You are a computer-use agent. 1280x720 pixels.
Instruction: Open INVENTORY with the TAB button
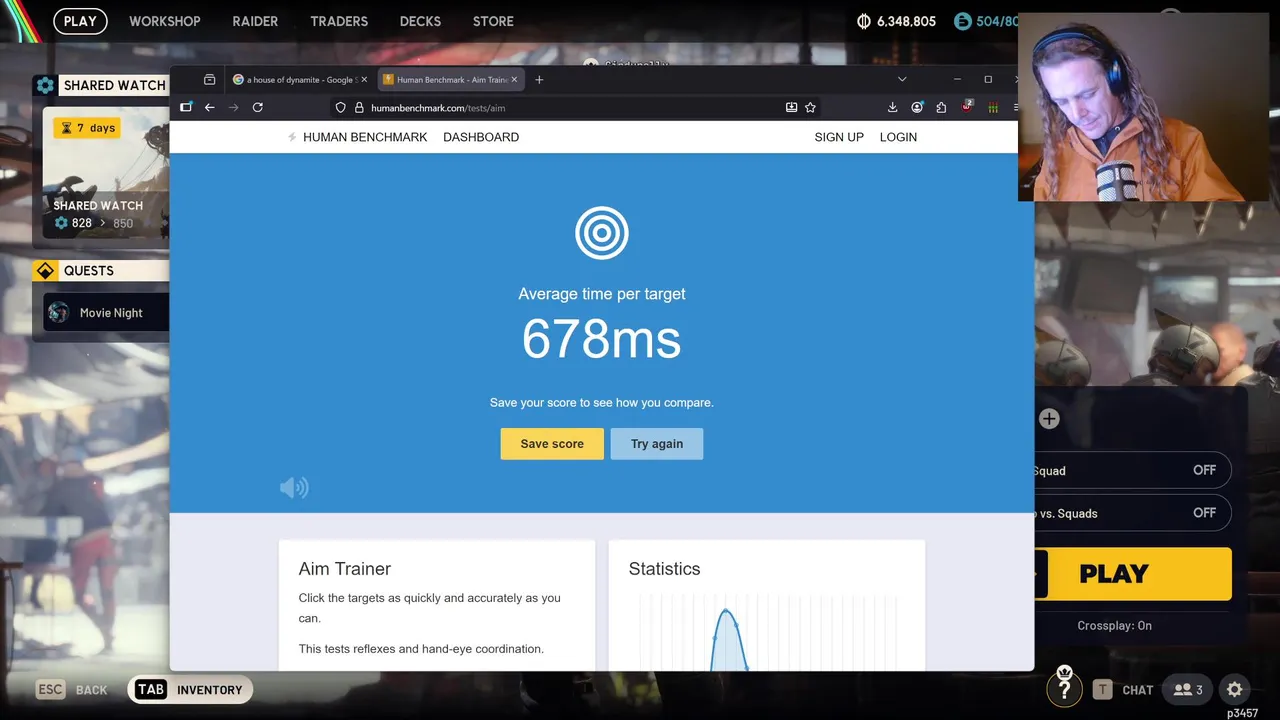[x=190, y=689]
